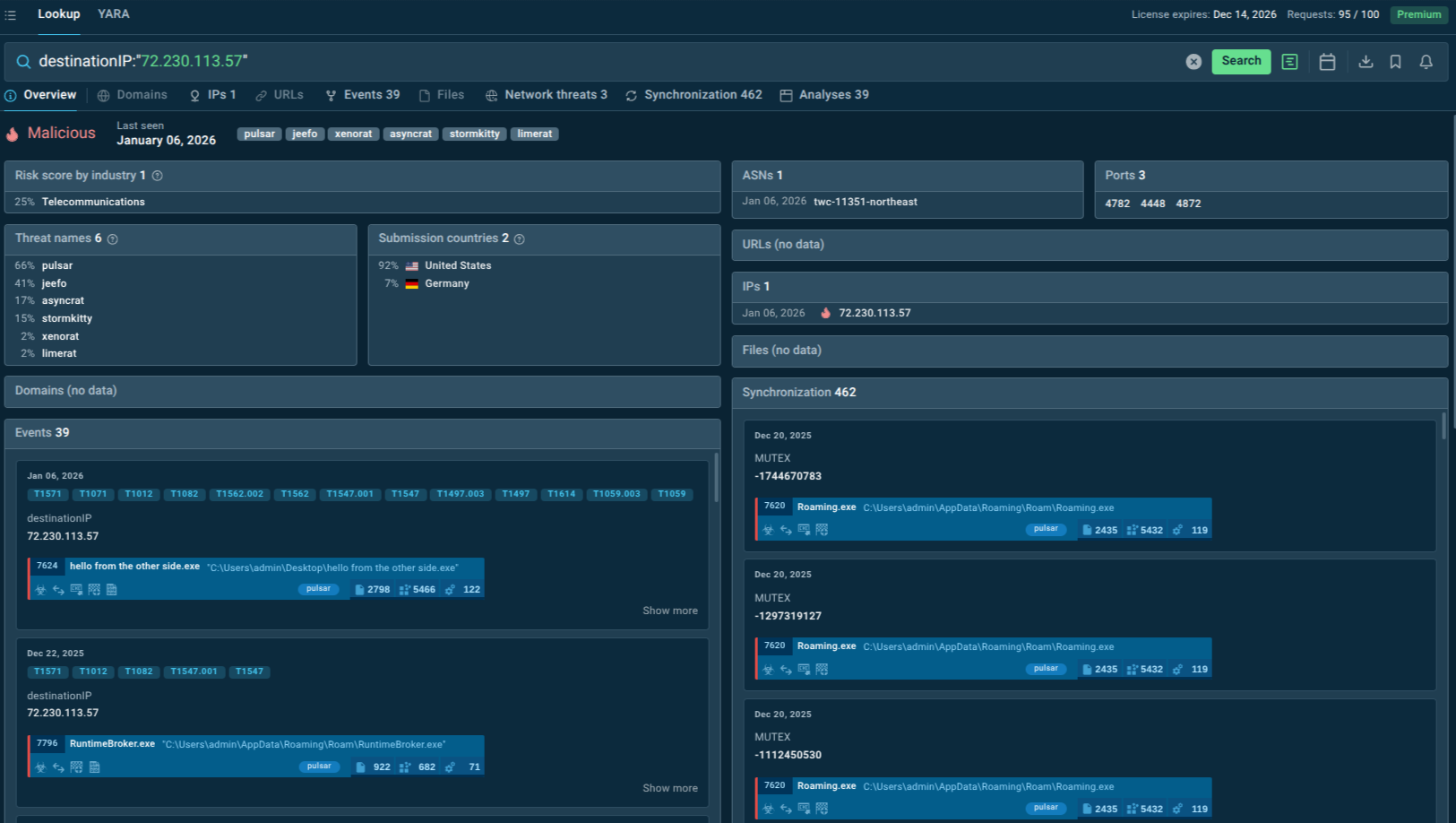Open the download/export icon in the toolbar

(1366, 62)
